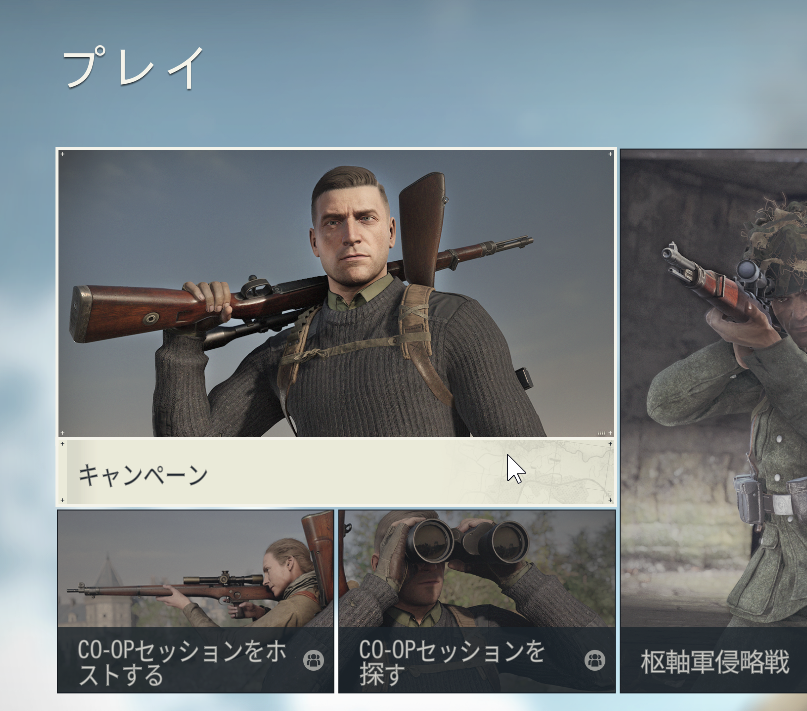807x711 pixels.
Task: Click the binoculars in the co-op search tile
Action: click(x=467, y=542)
